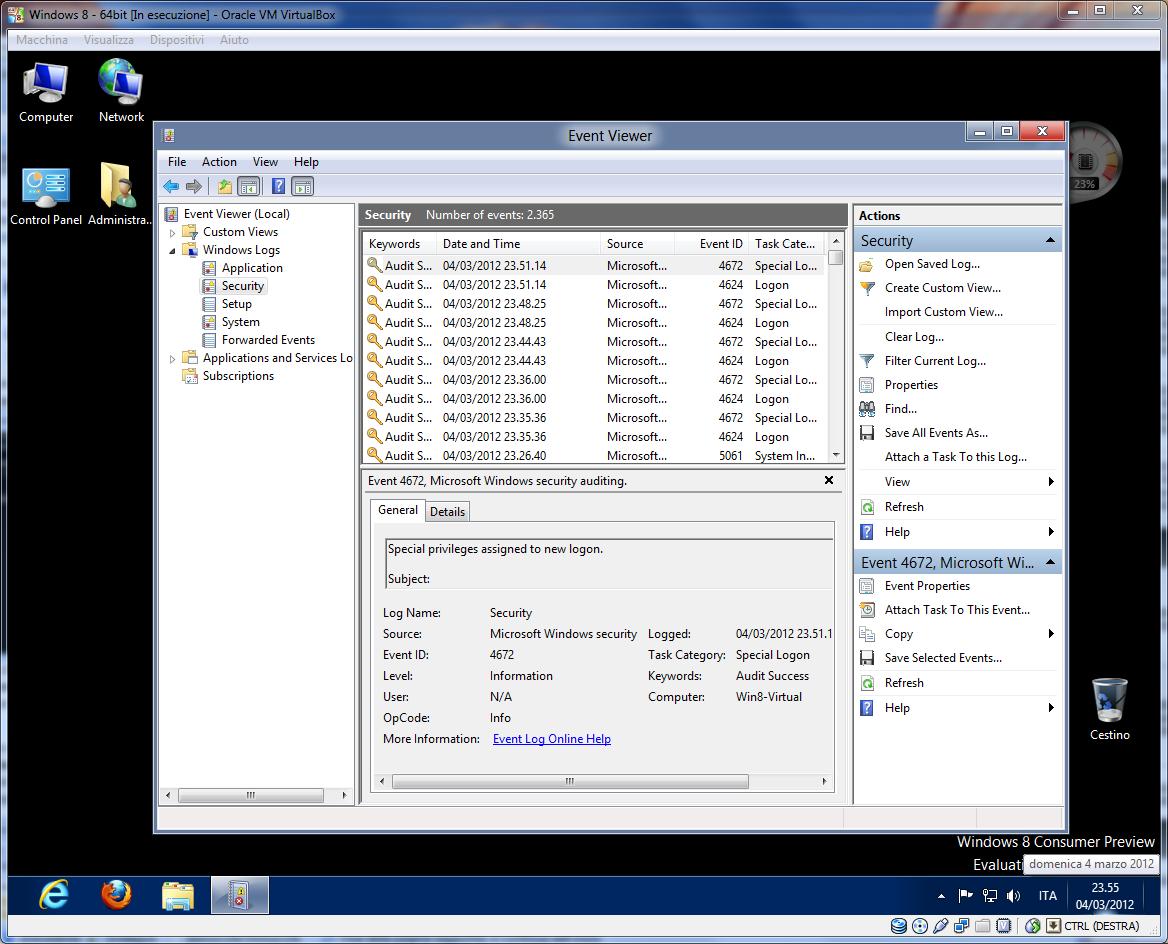Click the Event Properties icon
This screenshot has height=944, width=1168.
(867, 586)
